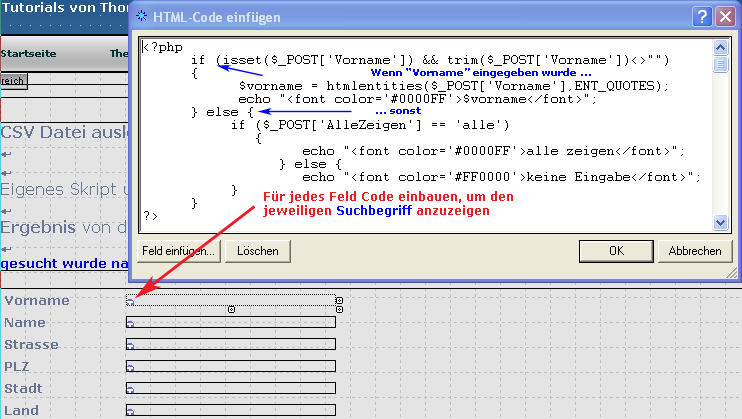Close the HTML-Code einfügen dialog
Image resolution: width=742 pixels, height=419 pixels.
[x=724, y=16]
